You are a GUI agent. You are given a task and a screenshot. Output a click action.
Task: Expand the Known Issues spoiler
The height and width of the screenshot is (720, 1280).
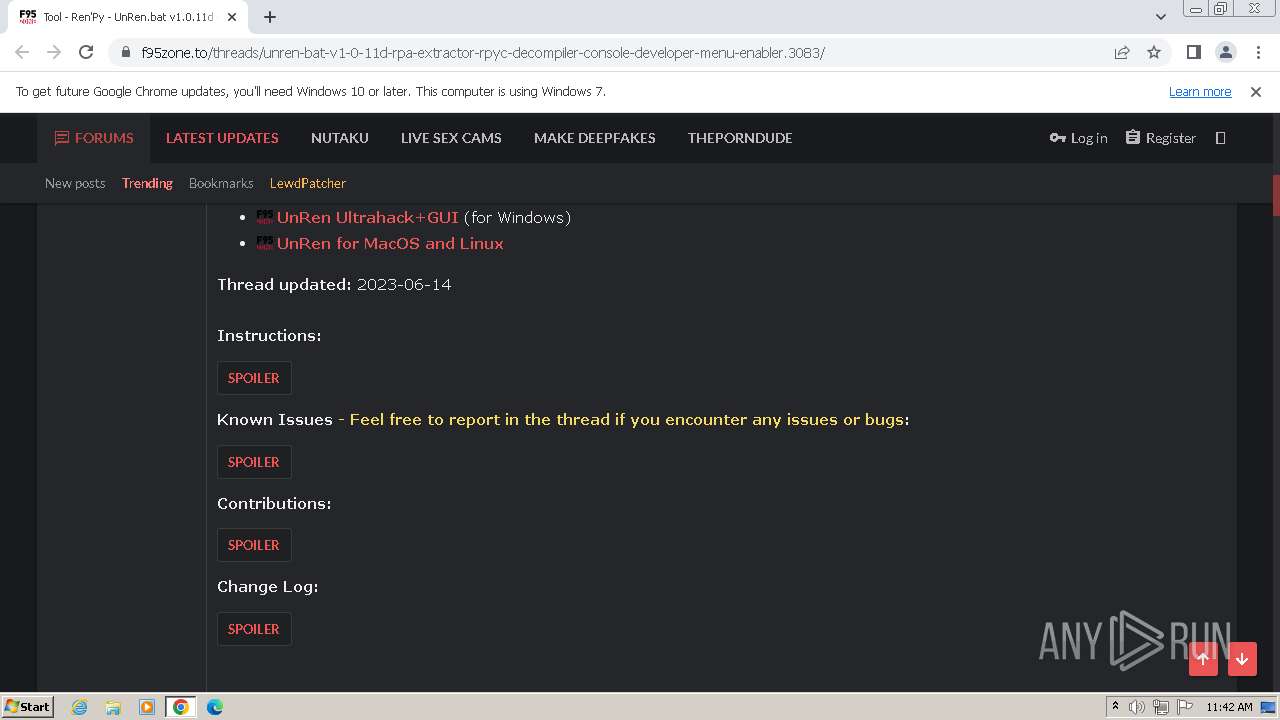click(x=254, y=462)
